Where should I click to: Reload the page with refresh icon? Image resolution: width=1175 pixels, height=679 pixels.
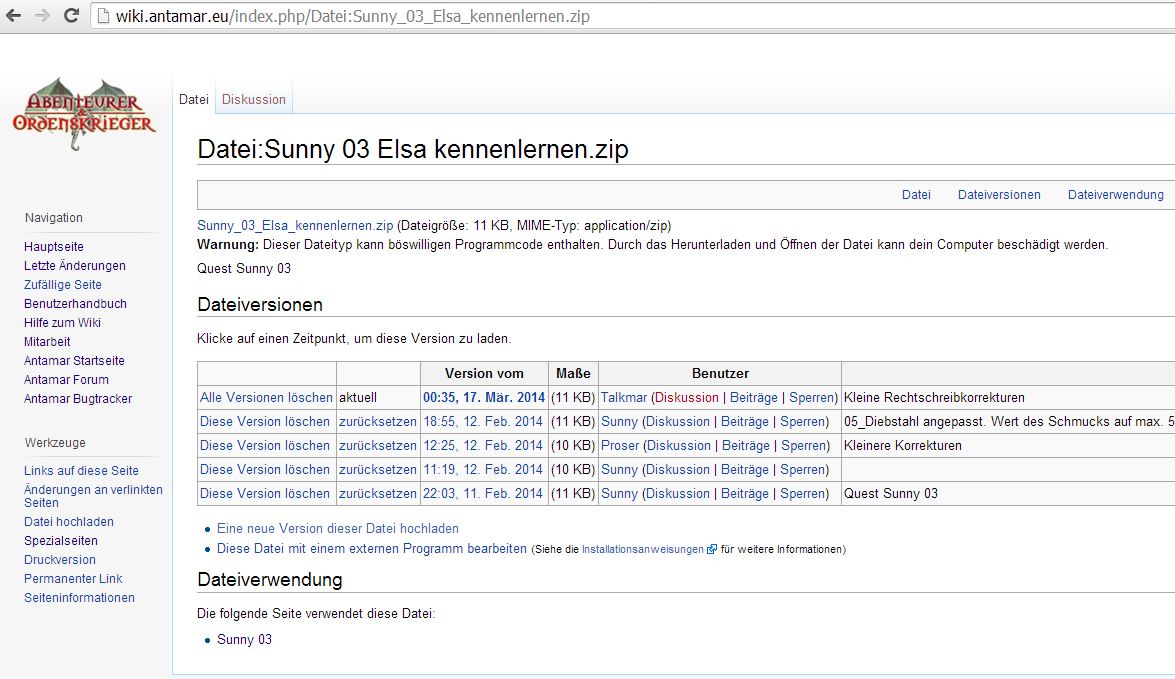(71, 16)
